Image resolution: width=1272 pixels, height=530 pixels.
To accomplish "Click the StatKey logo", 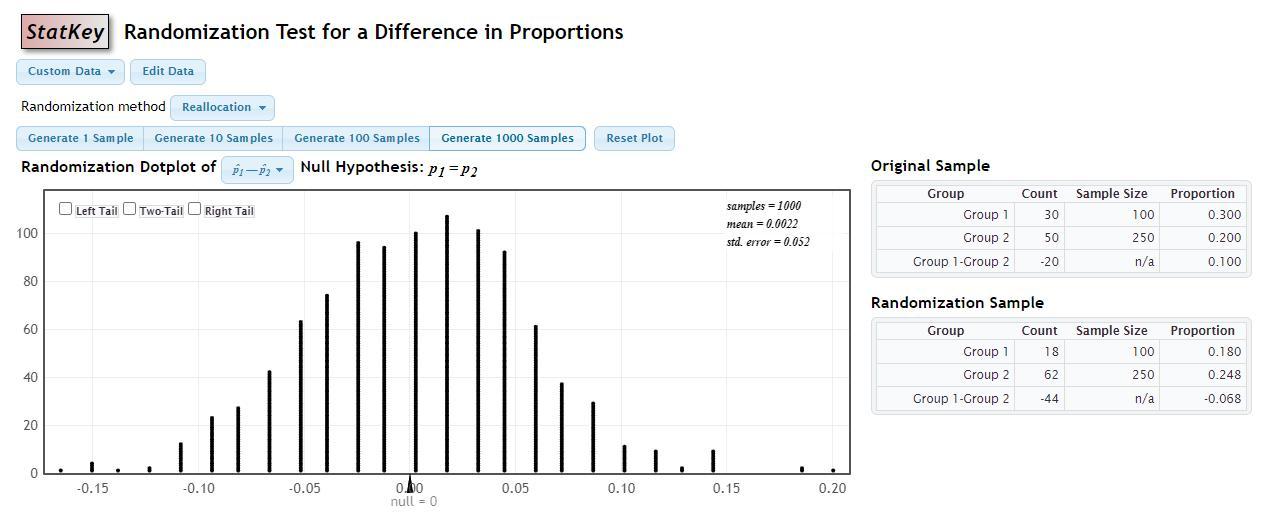I will (65, 32).
